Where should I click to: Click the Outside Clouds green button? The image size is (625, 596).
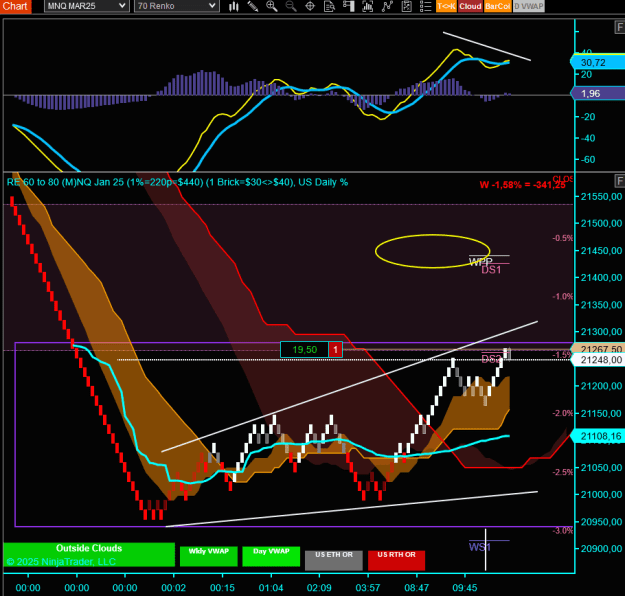pos(89,554)
